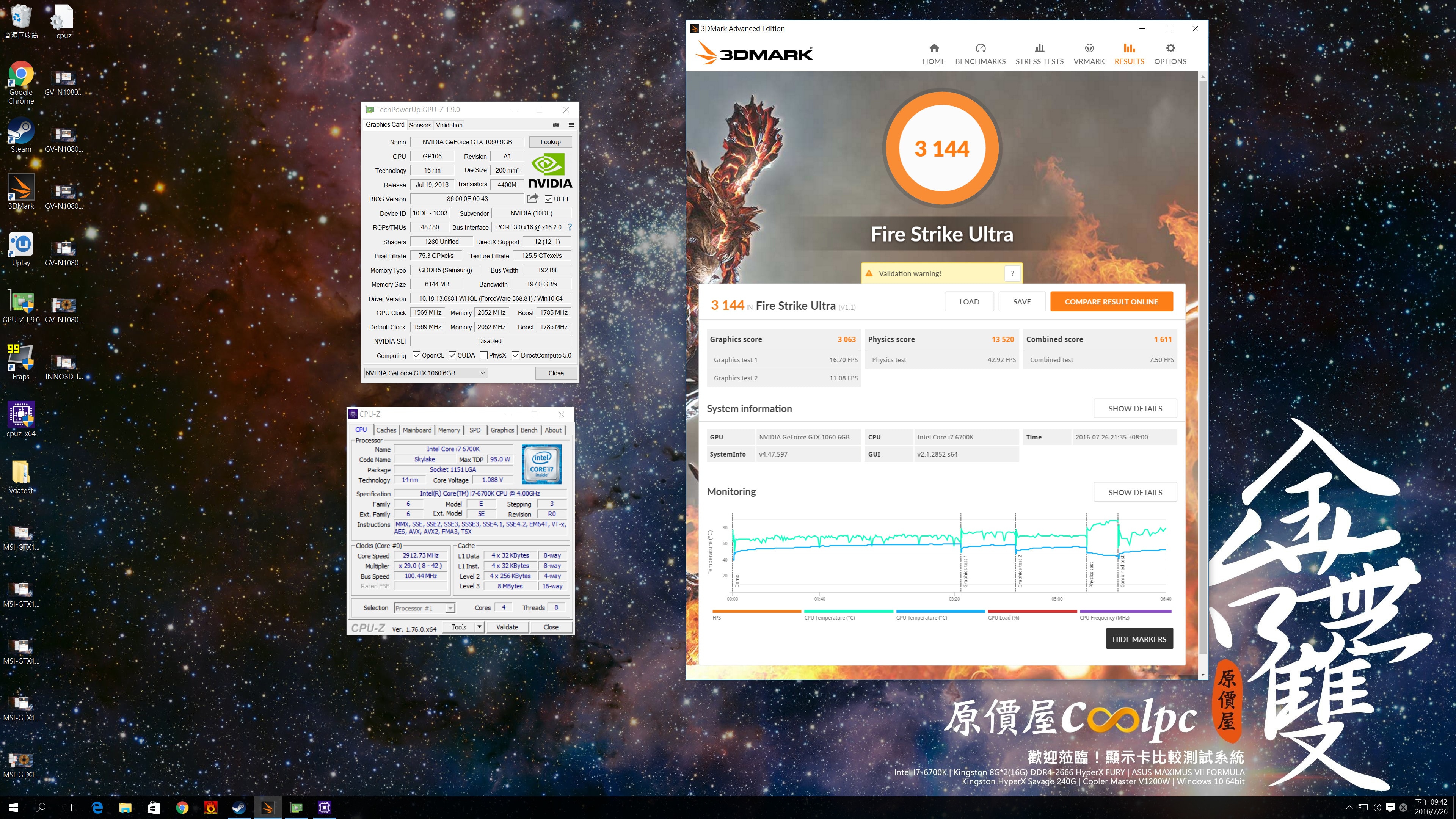Click the Bus Interface question mark in GPU-Z
1456x819 pixels.
click(x=569, y=227)
